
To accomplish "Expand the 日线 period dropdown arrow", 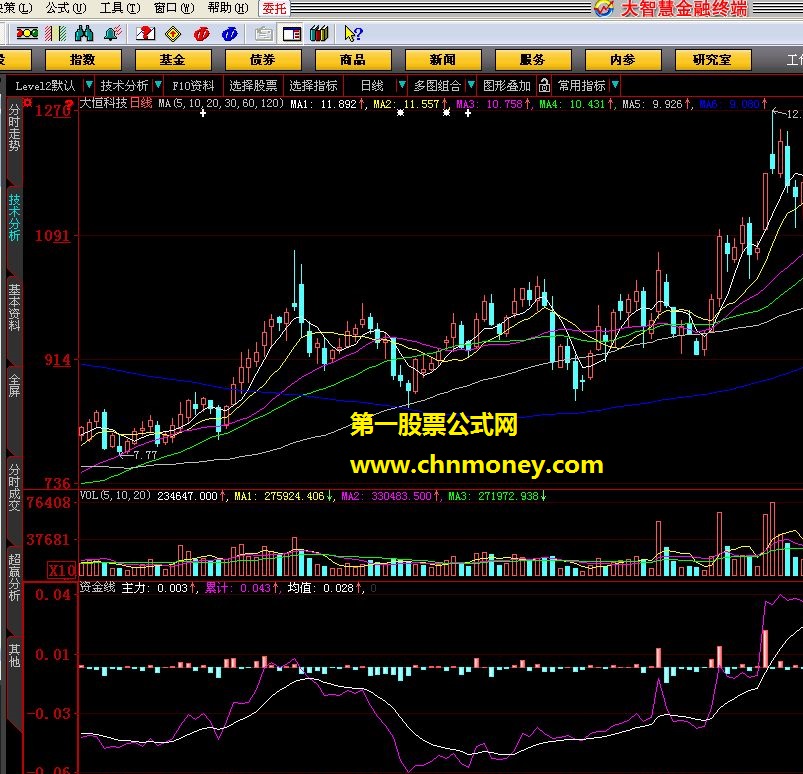I will 402,85.
